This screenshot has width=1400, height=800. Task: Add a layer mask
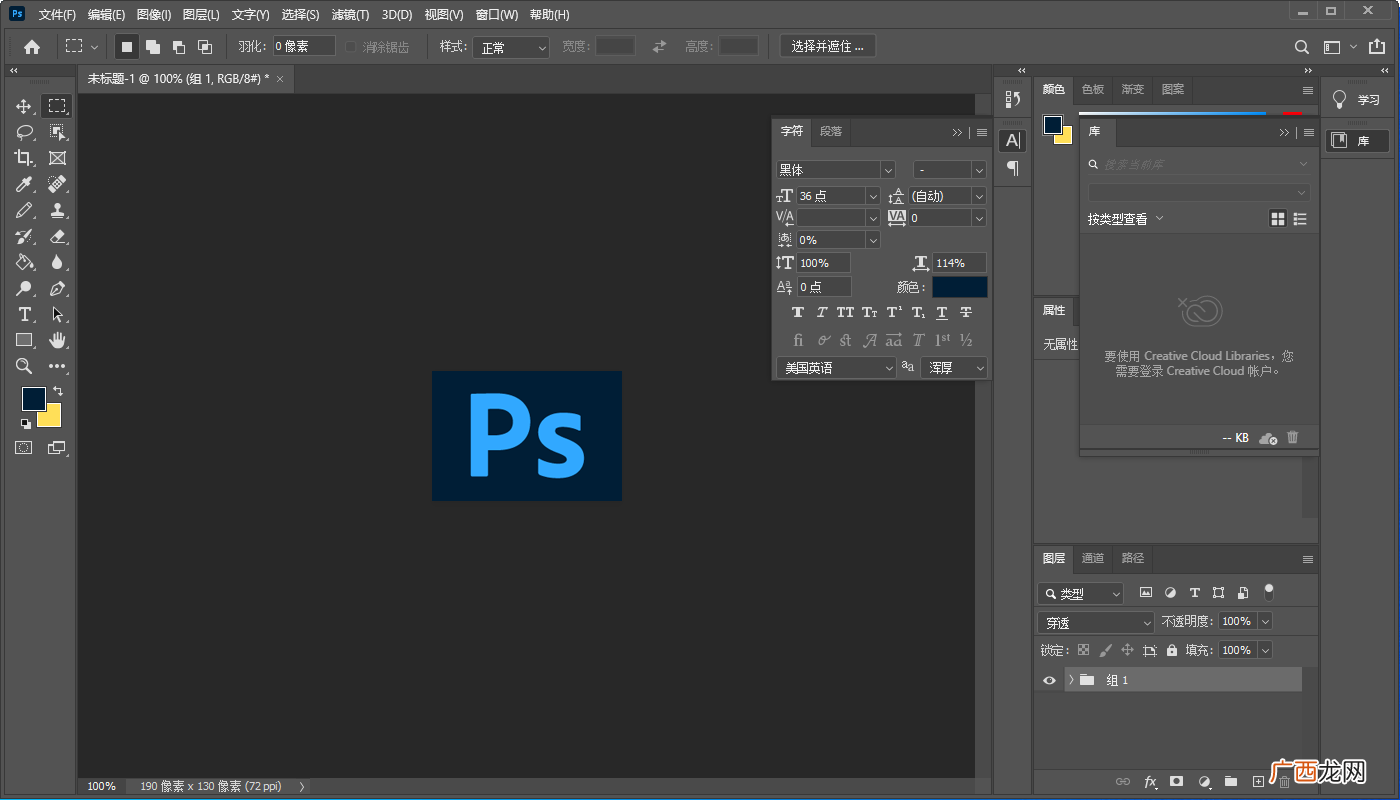pos(1177,781)
